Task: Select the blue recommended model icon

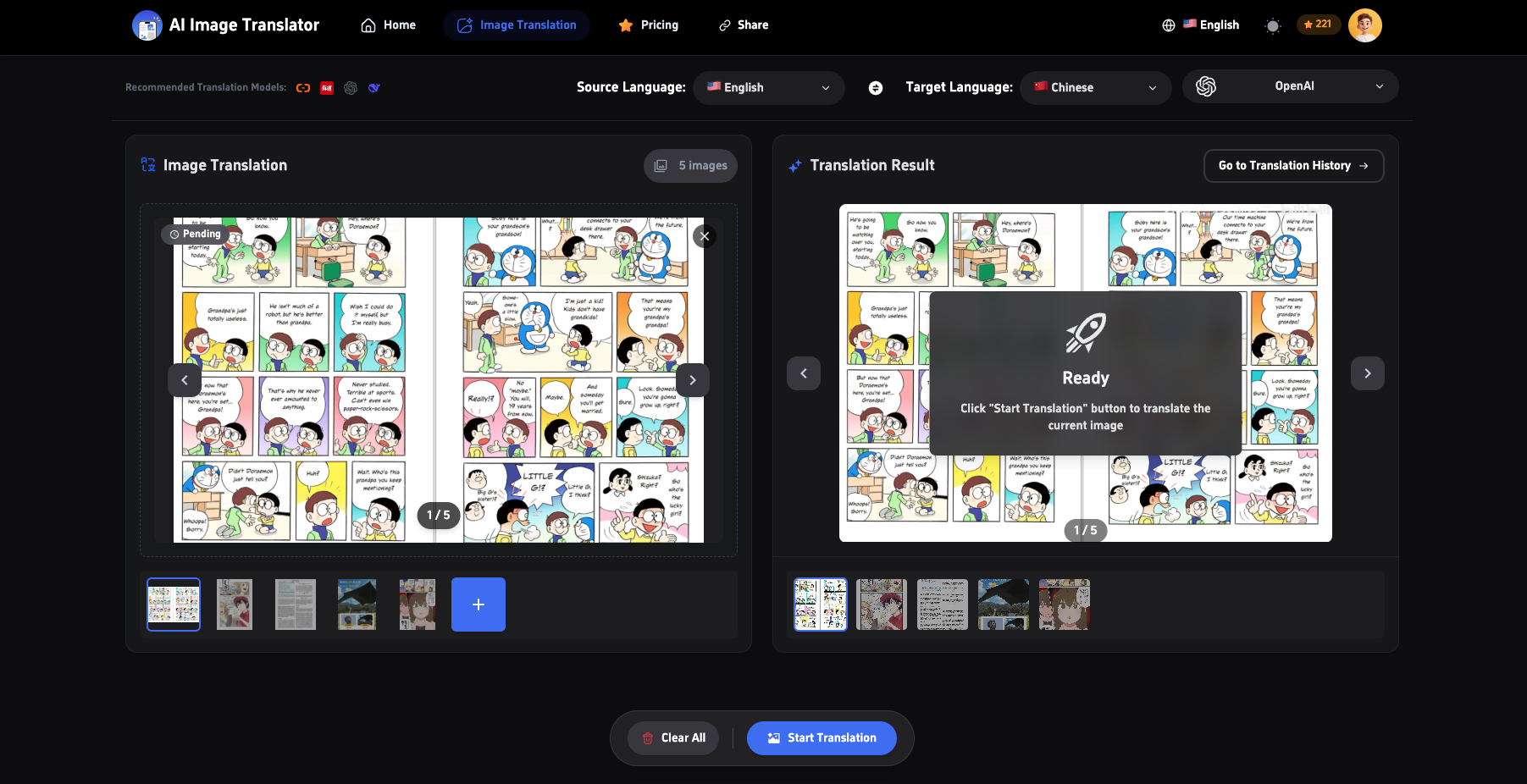Action: 374,88
